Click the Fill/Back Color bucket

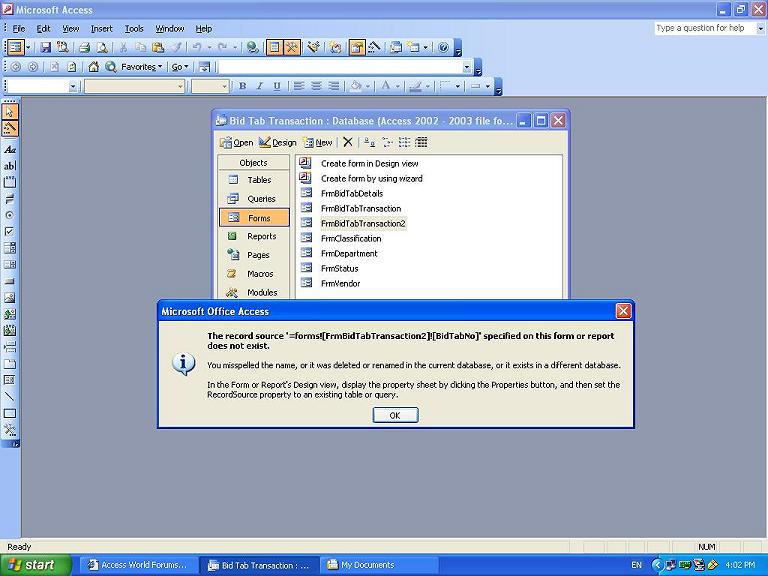coord(356,86)
